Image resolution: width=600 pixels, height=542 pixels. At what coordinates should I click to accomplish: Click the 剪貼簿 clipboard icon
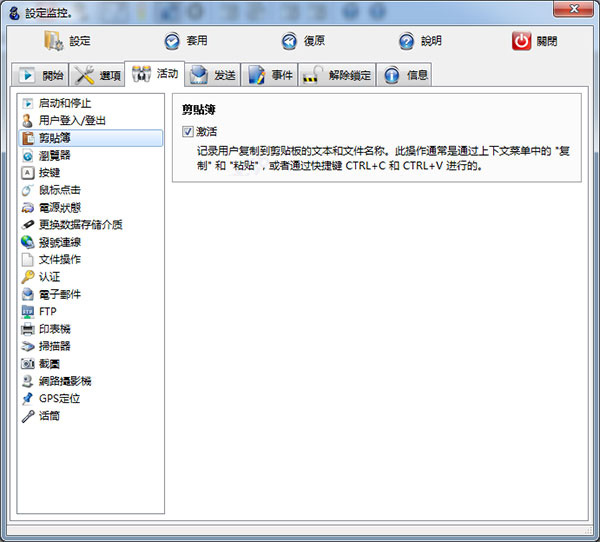[28, 138]
